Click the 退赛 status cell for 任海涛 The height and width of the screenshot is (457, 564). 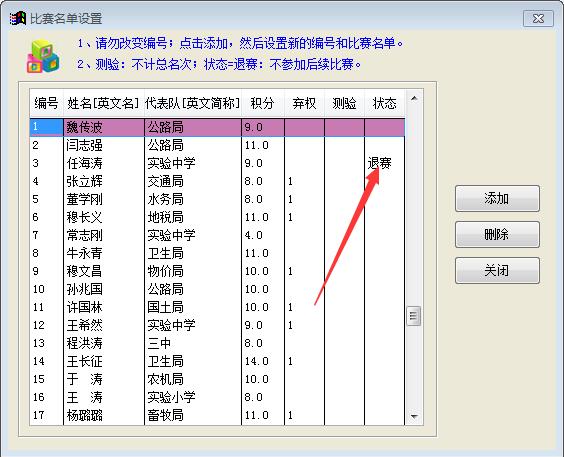[379, 163]
